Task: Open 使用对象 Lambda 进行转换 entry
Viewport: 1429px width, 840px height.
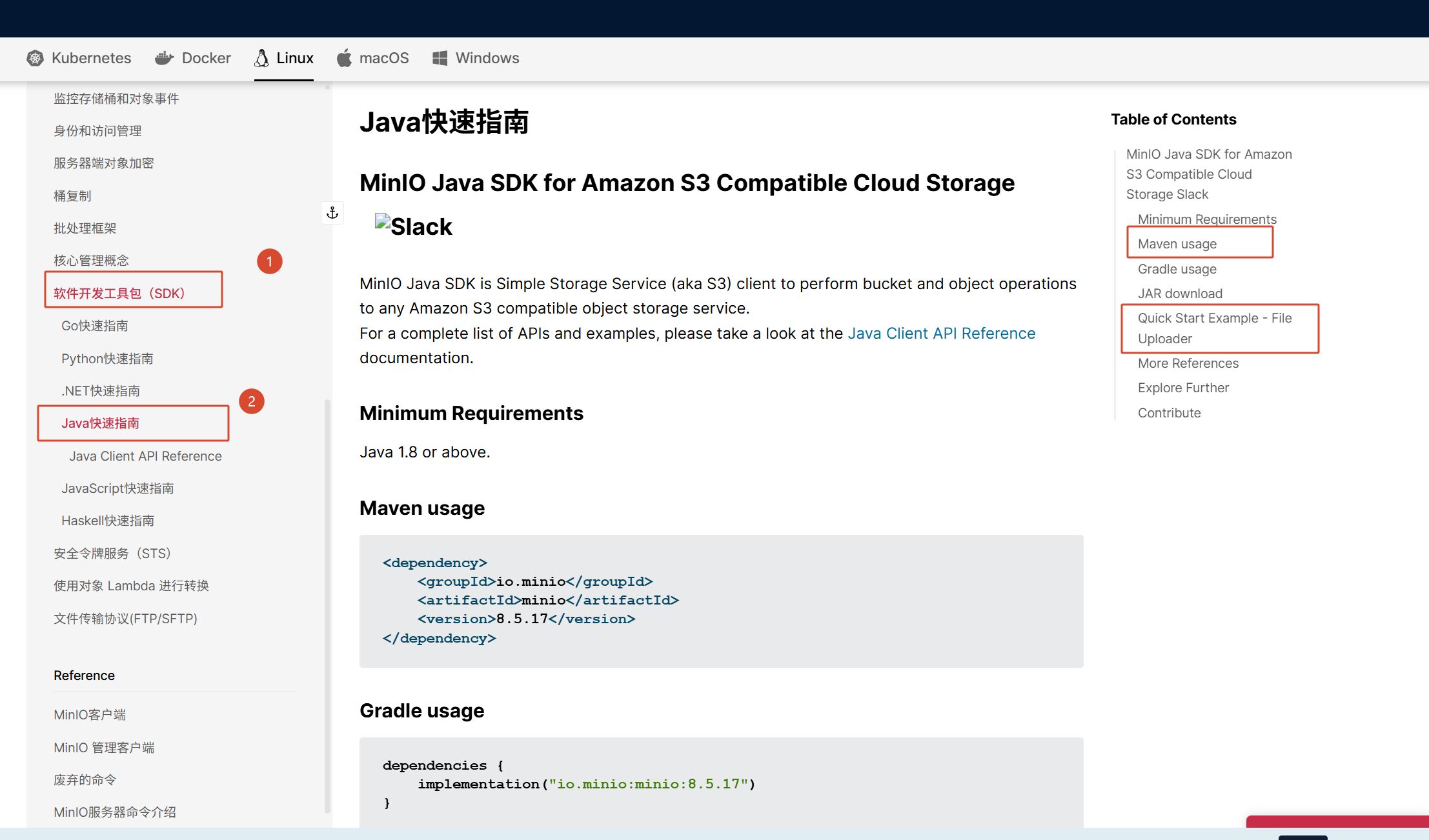Action: [x=131, y=586]
